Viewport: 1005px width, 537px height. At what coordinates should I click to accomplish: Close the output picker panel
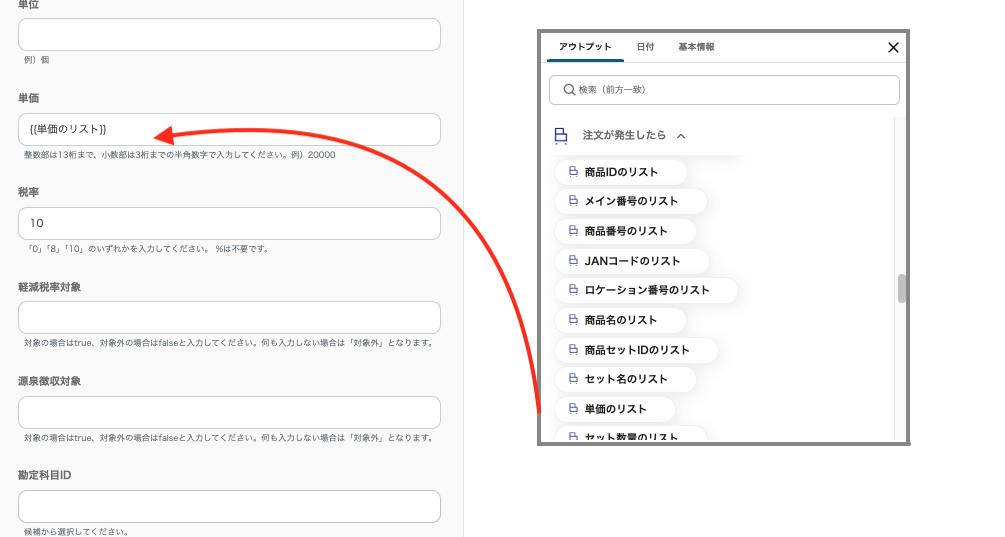pos(893,48)
